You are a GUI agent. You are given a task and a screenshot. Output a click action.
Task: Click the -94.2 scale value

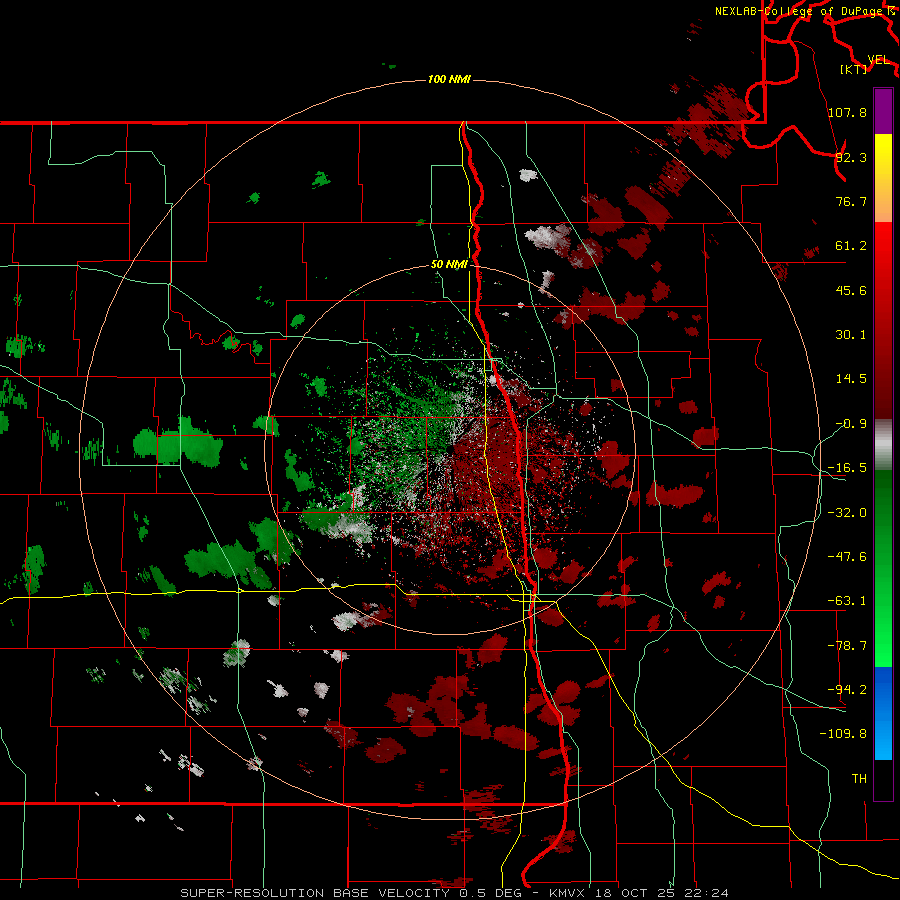[847, 690]
